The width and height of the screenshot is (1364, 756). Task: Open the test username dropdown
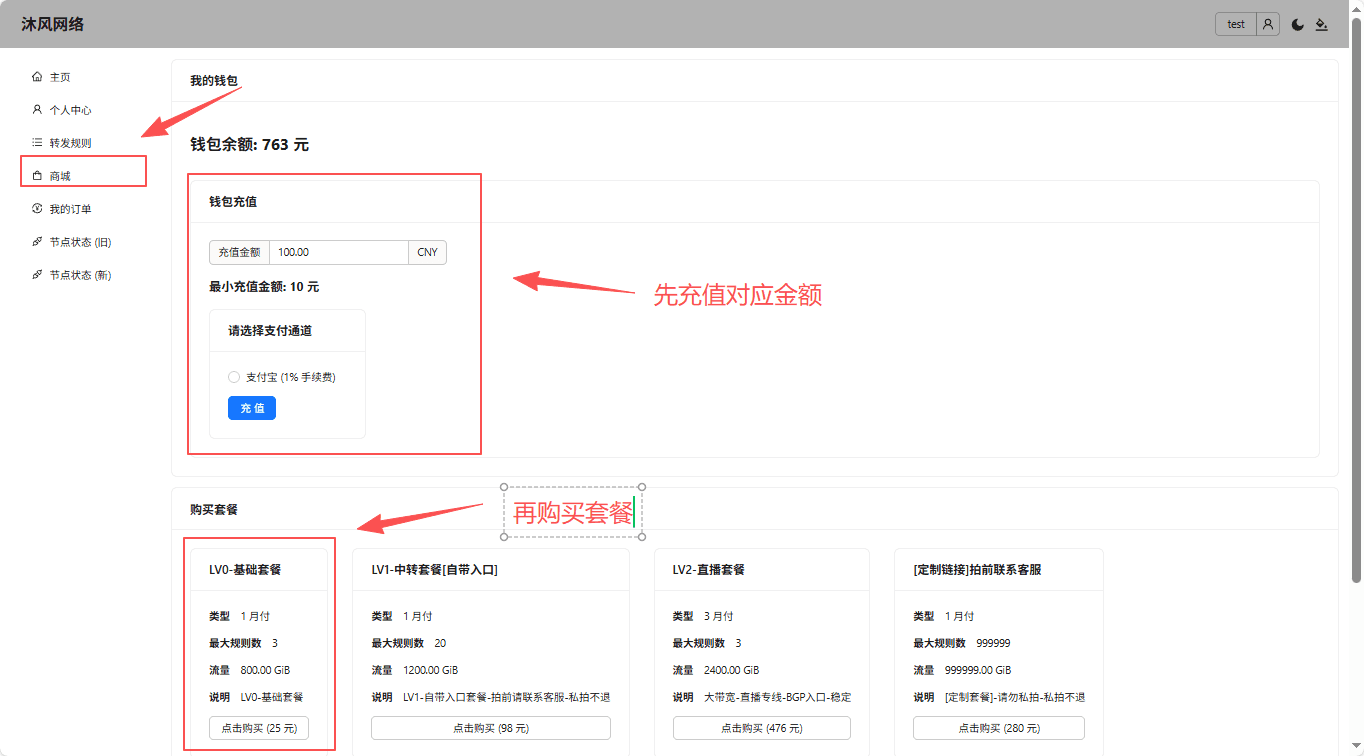click(1236, 24)
